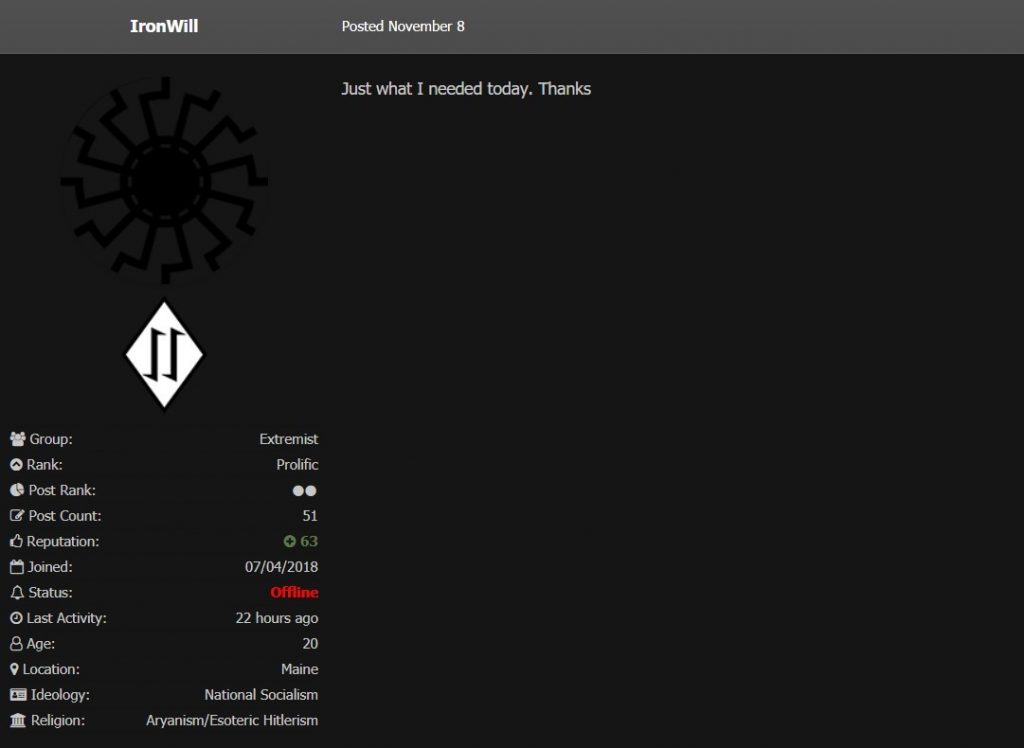This screenshot has height=748, width=1024.
Task: Click the Ideology ID card icon
Action: click(x=18, y=695)
